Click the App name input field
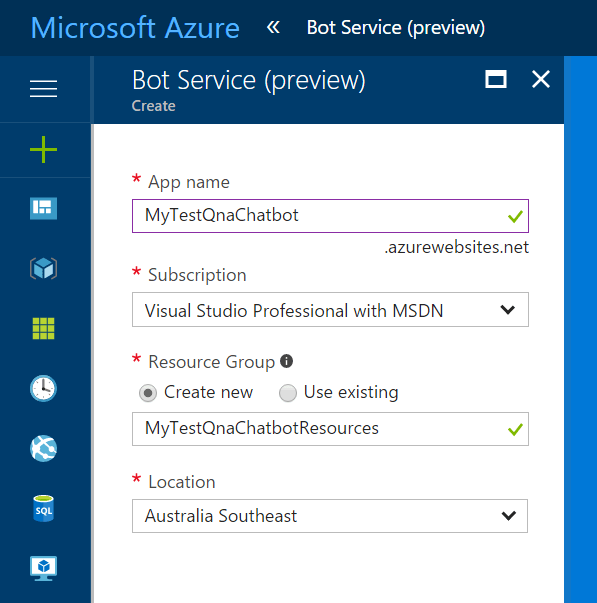597x603 pixels. pos(330,216)
